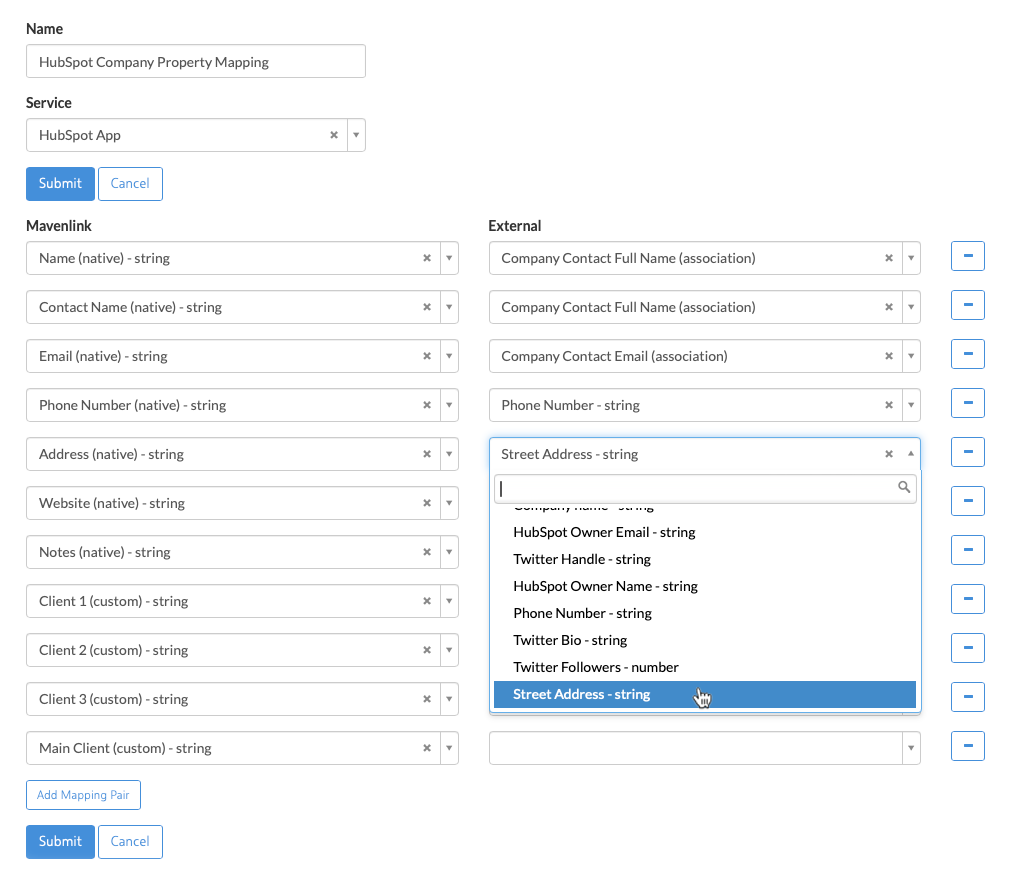Expand the Email (native) dropdown
Viewport: 1020px width, 887px height.
click(449, 356)
